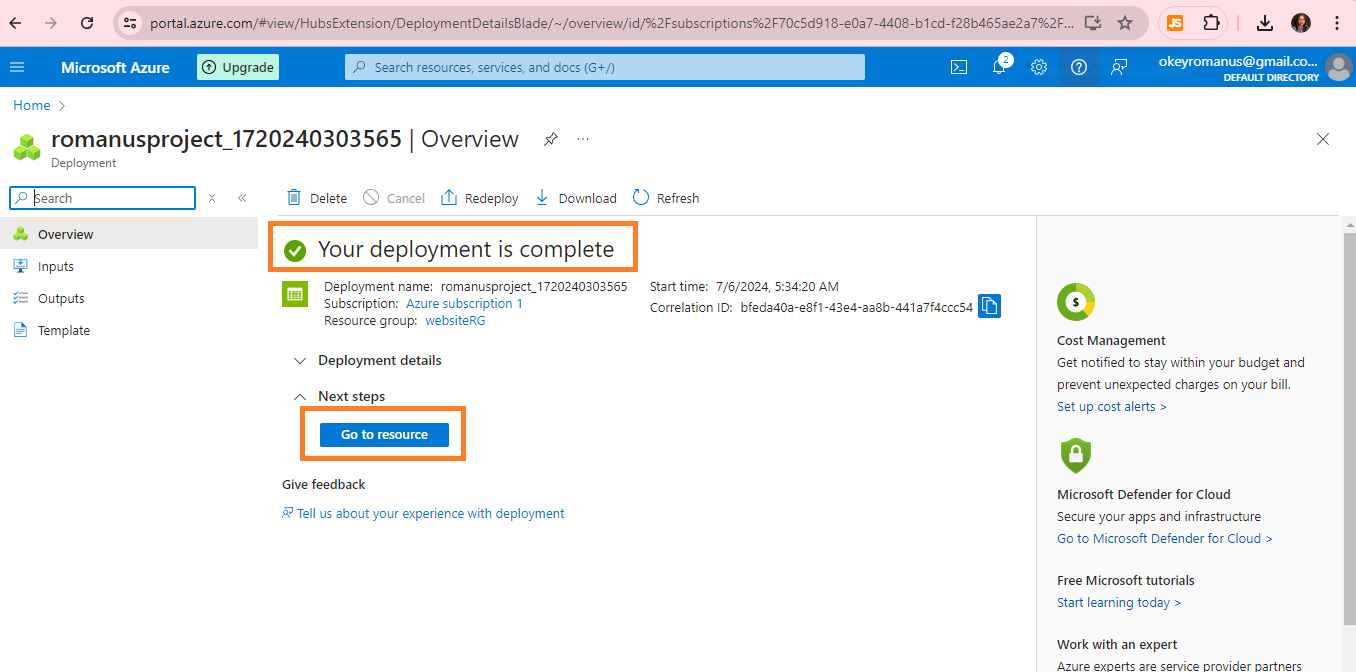This screenshot has width=1356, height=672.
Task: Clear the left menu search box
Action: point(212,198)
